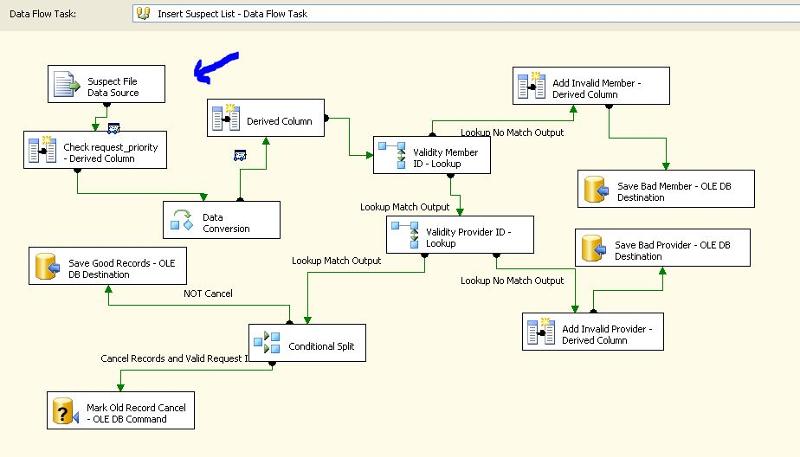800x457 pixels.
Task: Click the "NOT Cancel" path label
Action: point(207,293)
